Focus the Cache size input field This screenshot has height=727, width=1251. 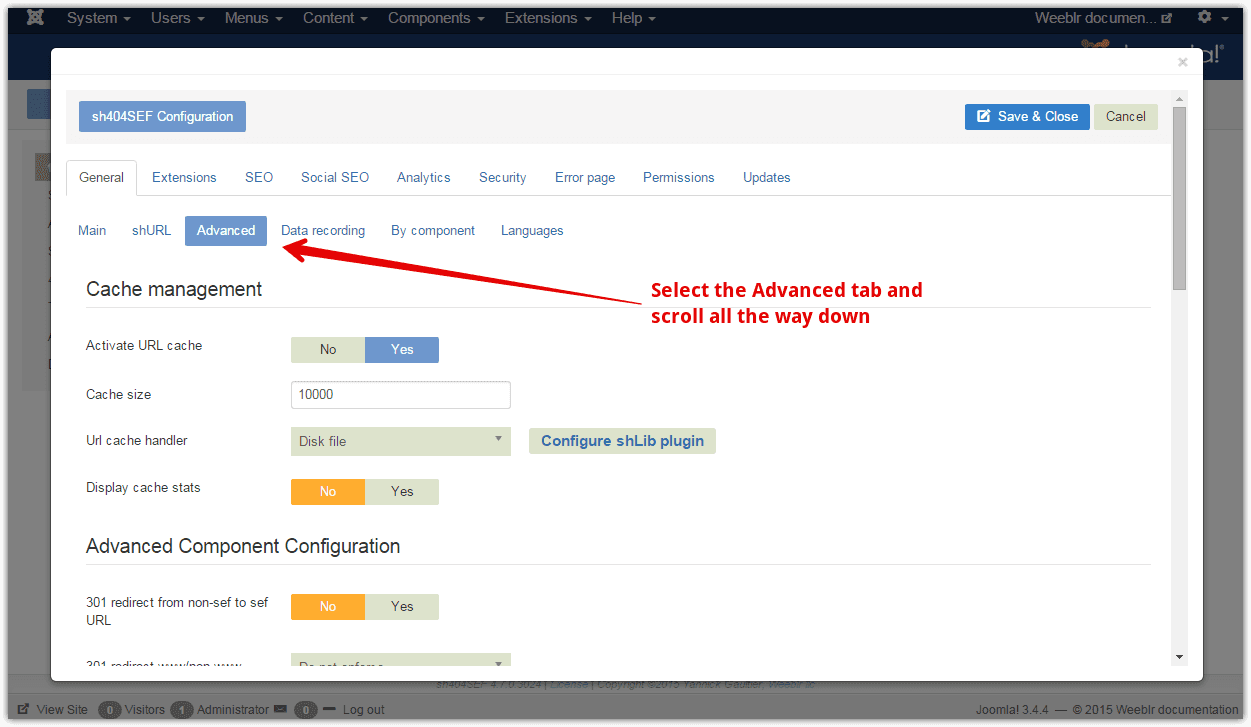(401, 394)
